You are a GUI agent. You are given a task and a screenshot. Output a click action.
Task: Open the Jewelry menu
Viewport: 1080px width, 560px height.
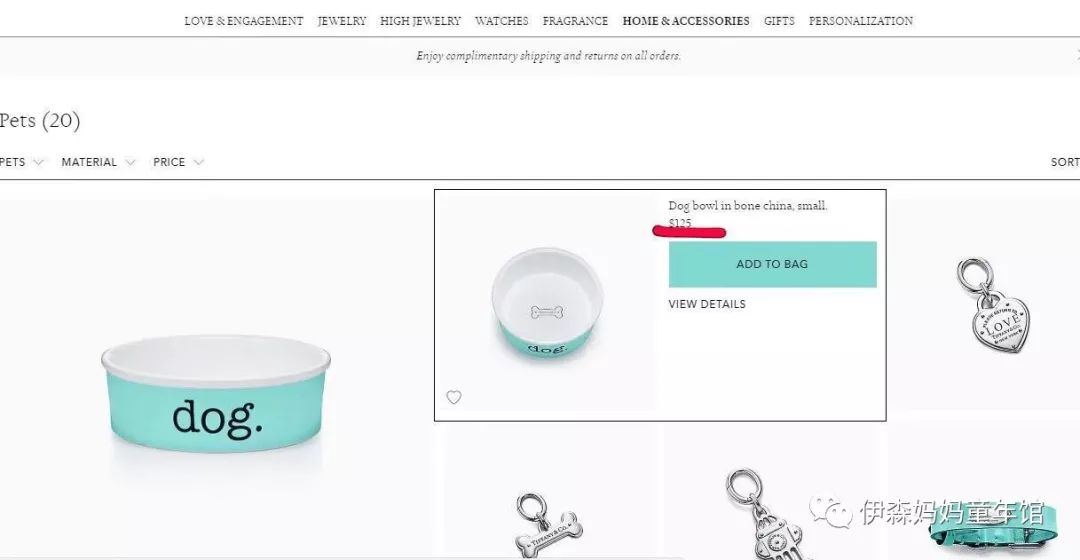(x=342, y=21)
